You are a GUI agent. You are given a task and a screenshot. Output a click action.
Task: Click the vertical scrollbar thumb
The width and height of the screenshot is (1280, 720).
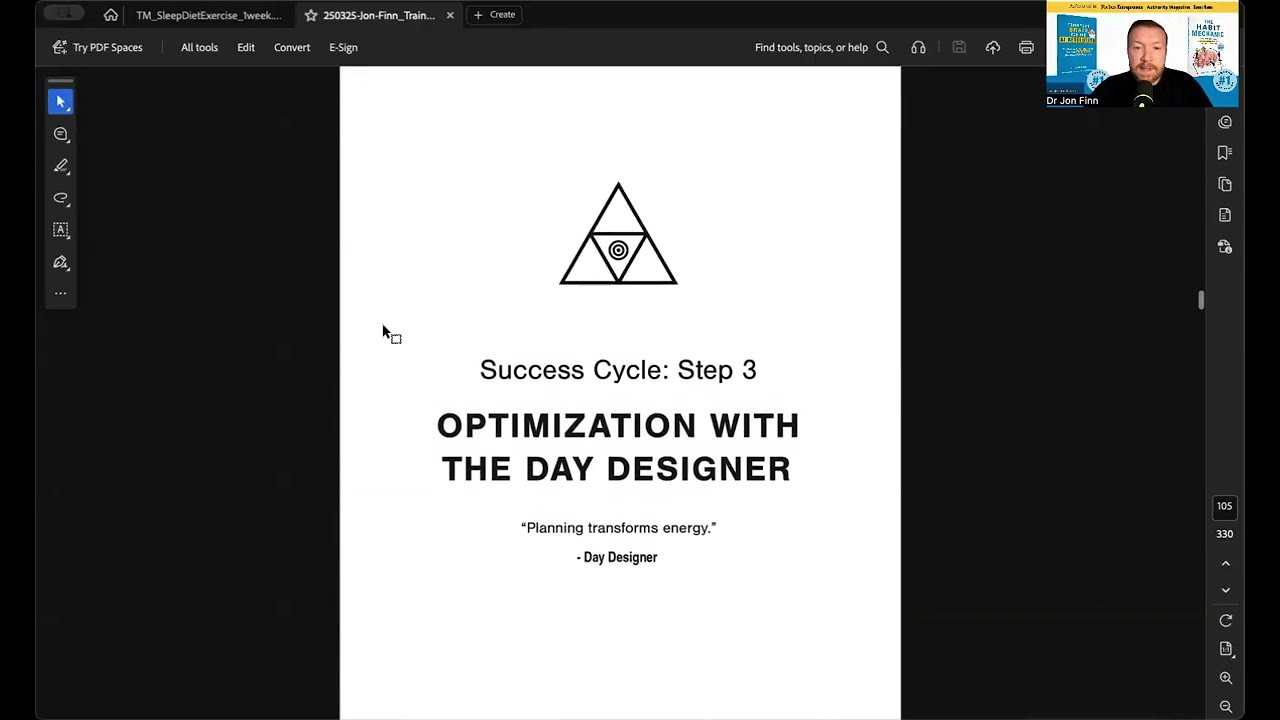pyautogui.click(x=1201, y=300)
